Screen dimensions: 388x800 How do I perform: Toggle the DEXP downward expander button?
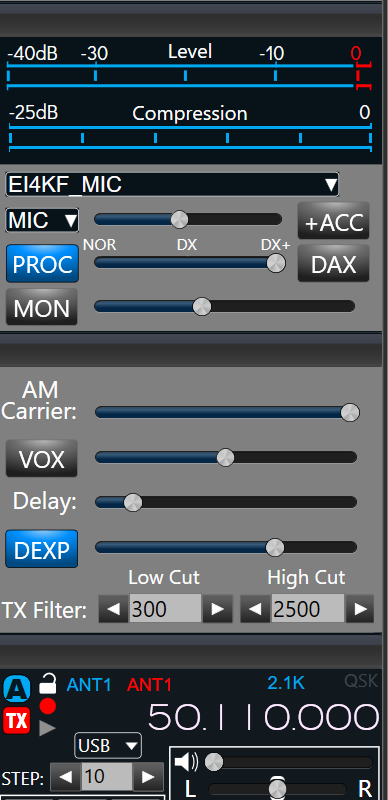[42, 549]
